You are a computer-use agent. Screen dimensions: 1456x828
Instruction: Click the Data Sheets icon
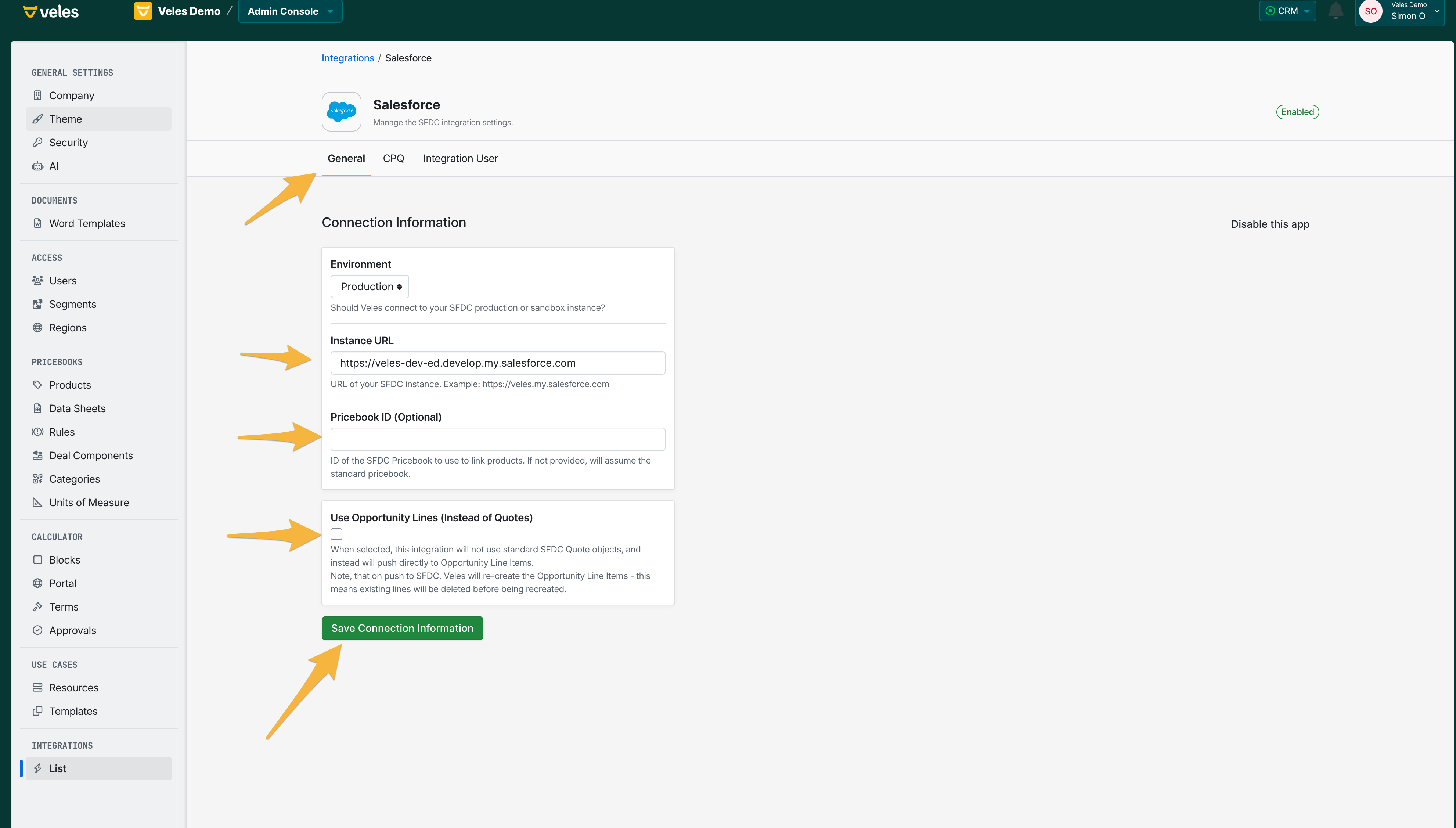37,408
